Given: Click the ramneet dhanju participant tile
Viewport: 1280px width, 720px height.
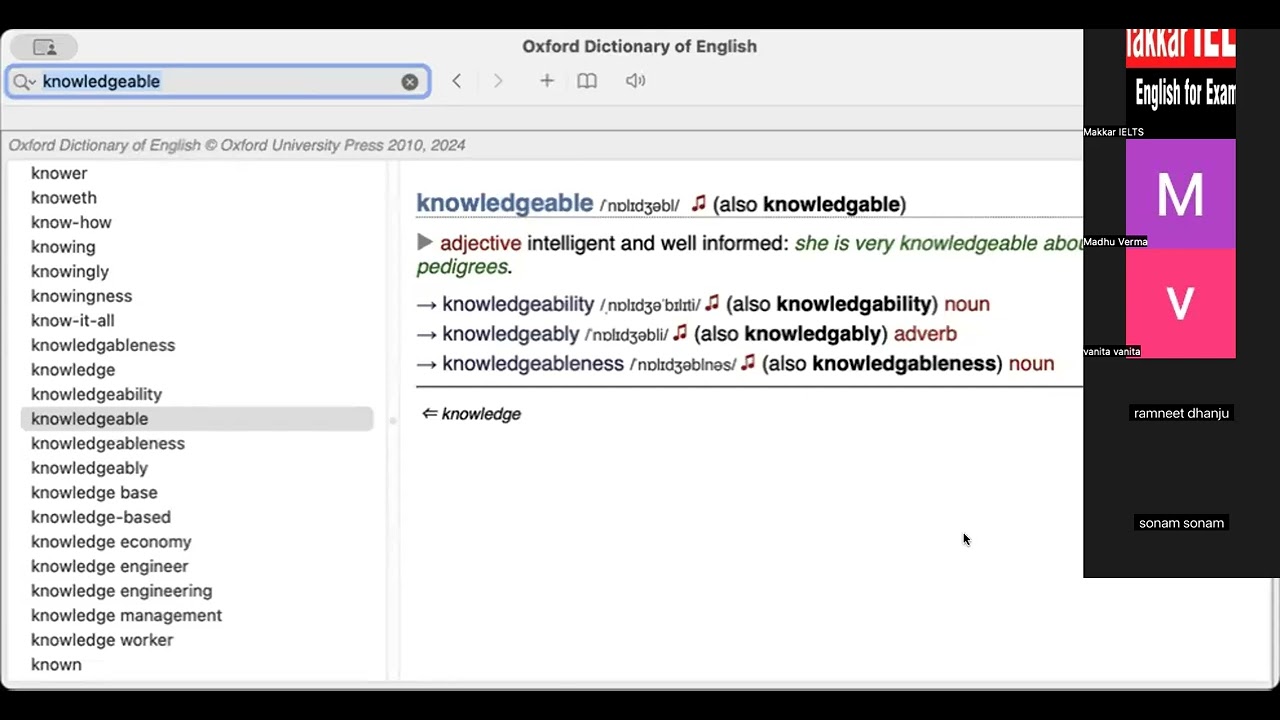Looking at the screenshot, I should point(1181,413).
